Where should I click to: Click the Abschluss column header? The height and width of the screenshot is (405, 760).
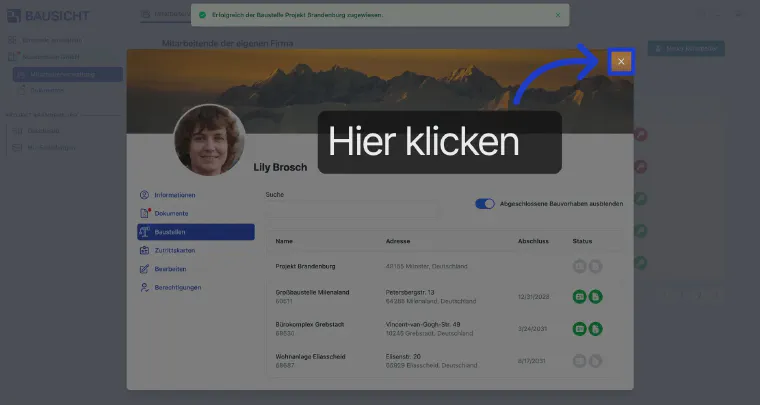click(533, 241)
